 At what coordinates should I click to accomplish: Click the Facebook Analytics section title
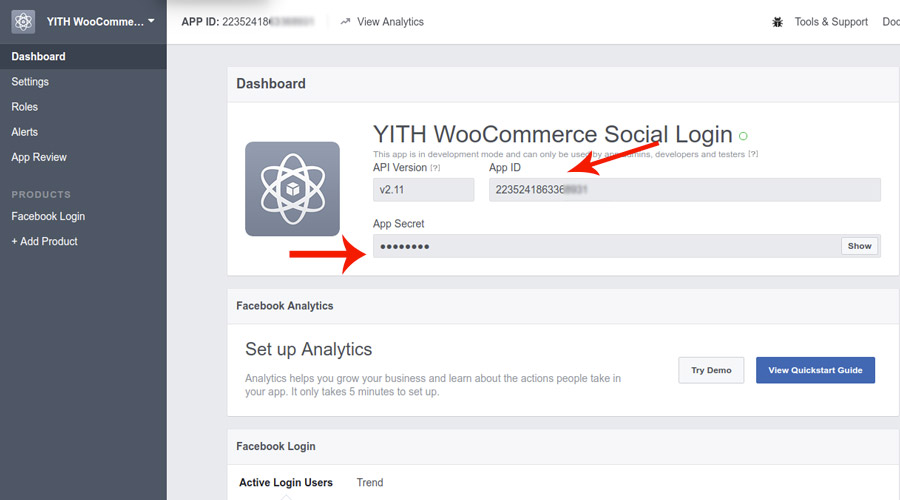pos(285,306)
